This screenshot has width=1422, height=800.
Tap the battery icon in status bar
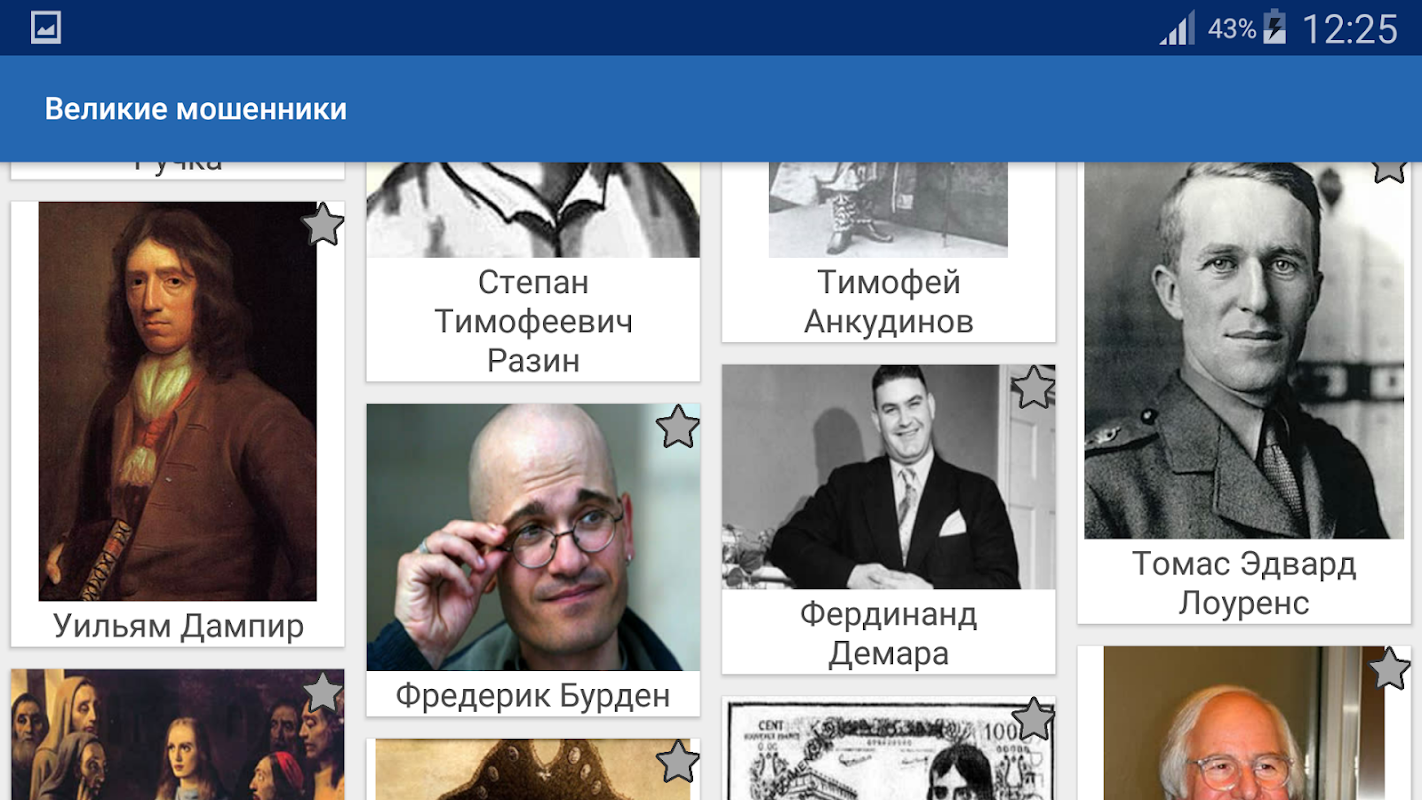tap(1274, 27)
